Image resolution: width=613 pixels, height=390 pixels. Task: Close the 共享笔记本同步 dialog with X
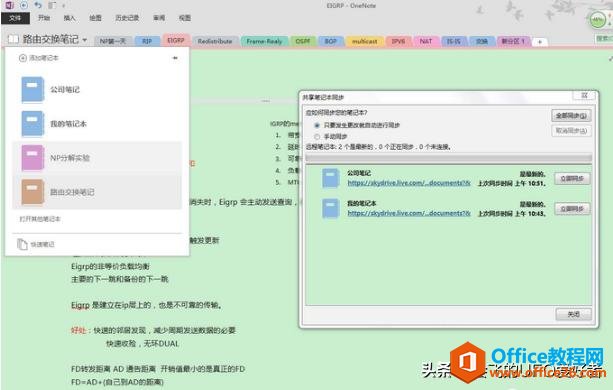pyautogui.click(x=584, y=95)
